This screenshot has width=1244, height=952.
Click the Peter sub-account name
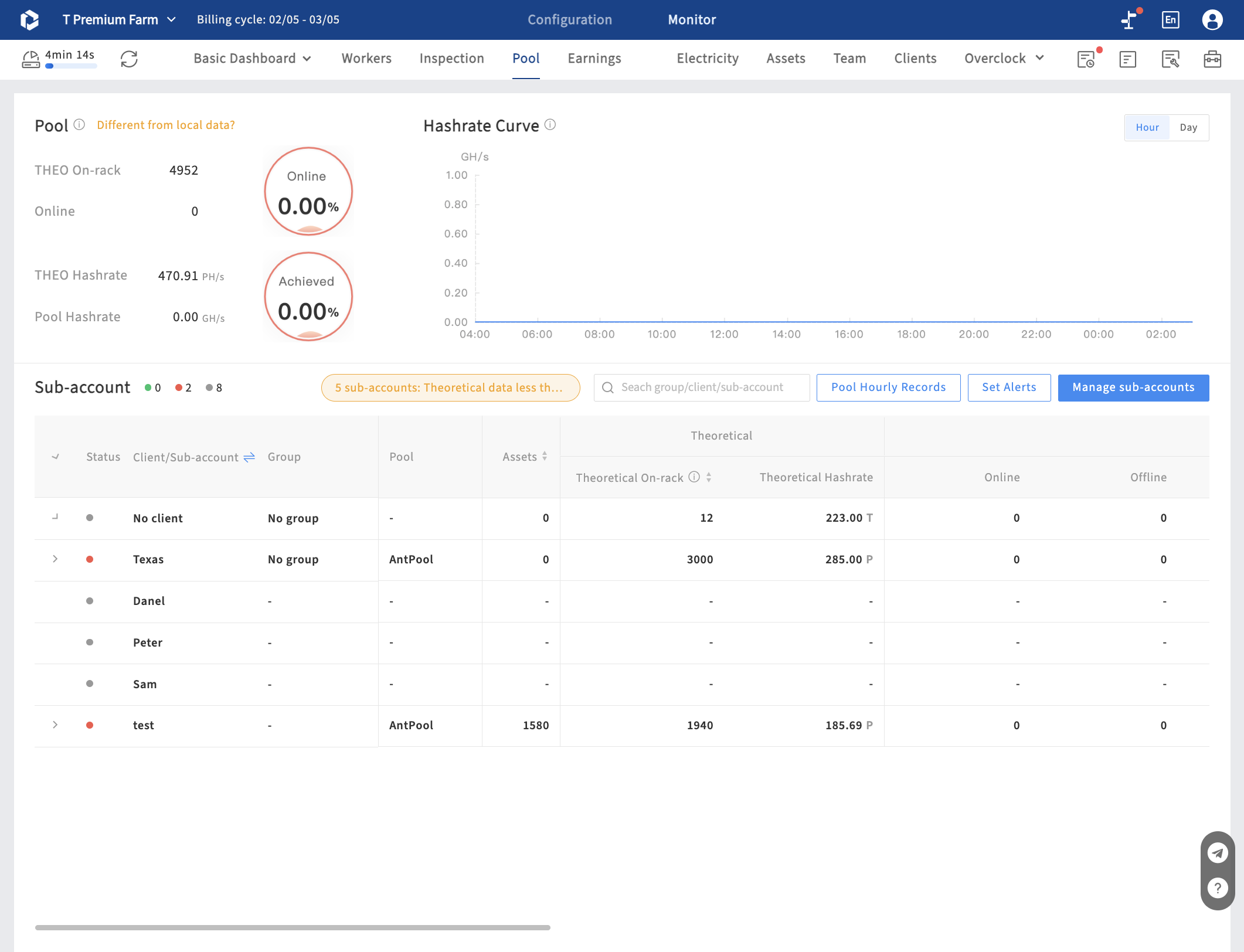click(148, 642)
